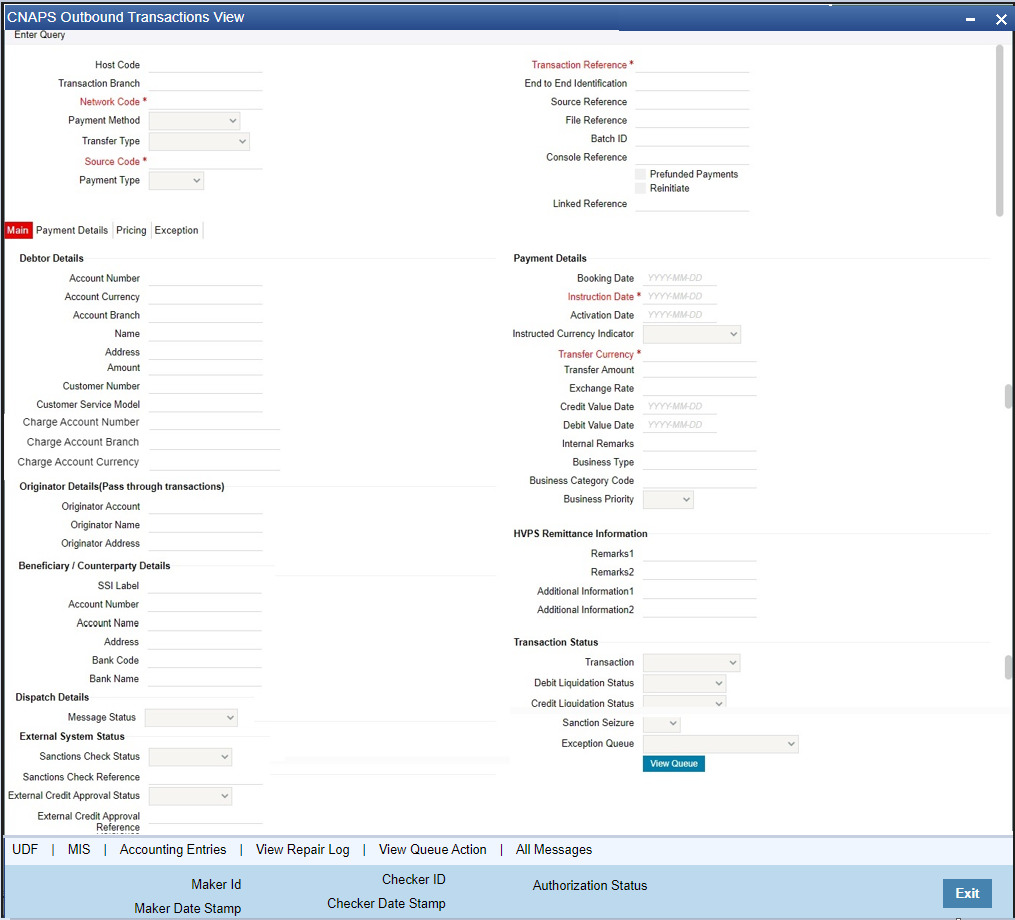Viewport: 1015px width, 920px height.
Task: Click the Host Code input field
Action: [205, 65]
